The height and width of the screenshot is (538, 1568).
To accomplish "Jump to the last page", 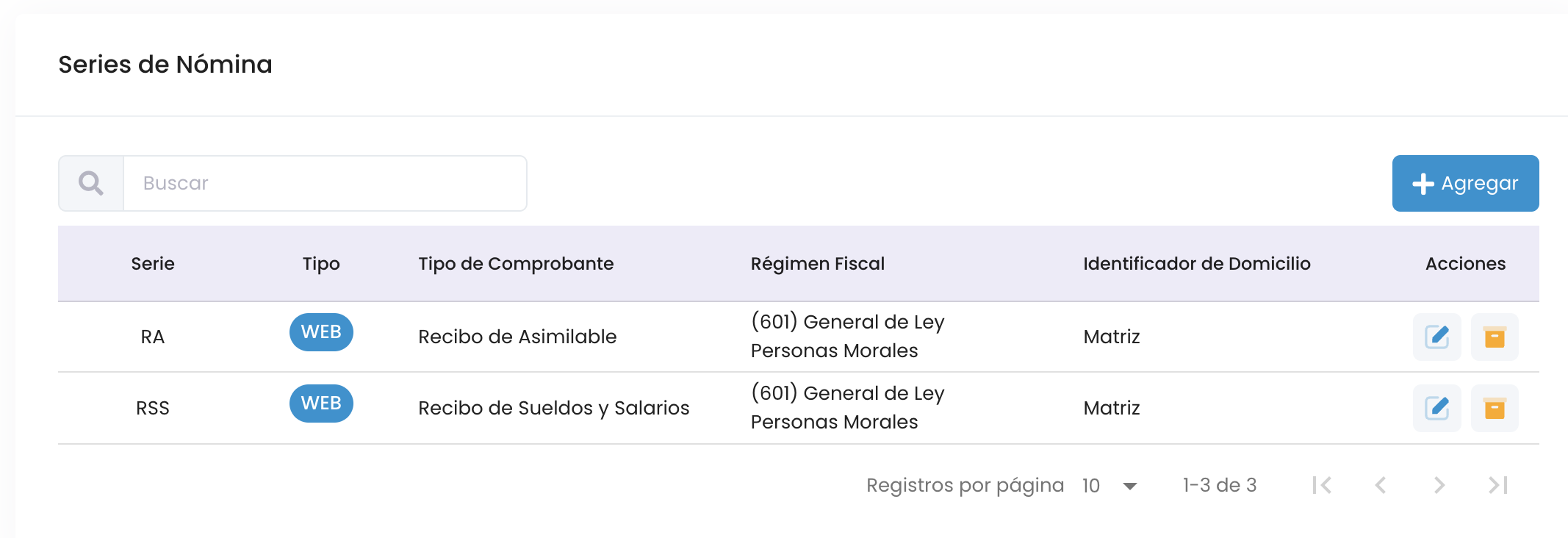I will 1498,485.
